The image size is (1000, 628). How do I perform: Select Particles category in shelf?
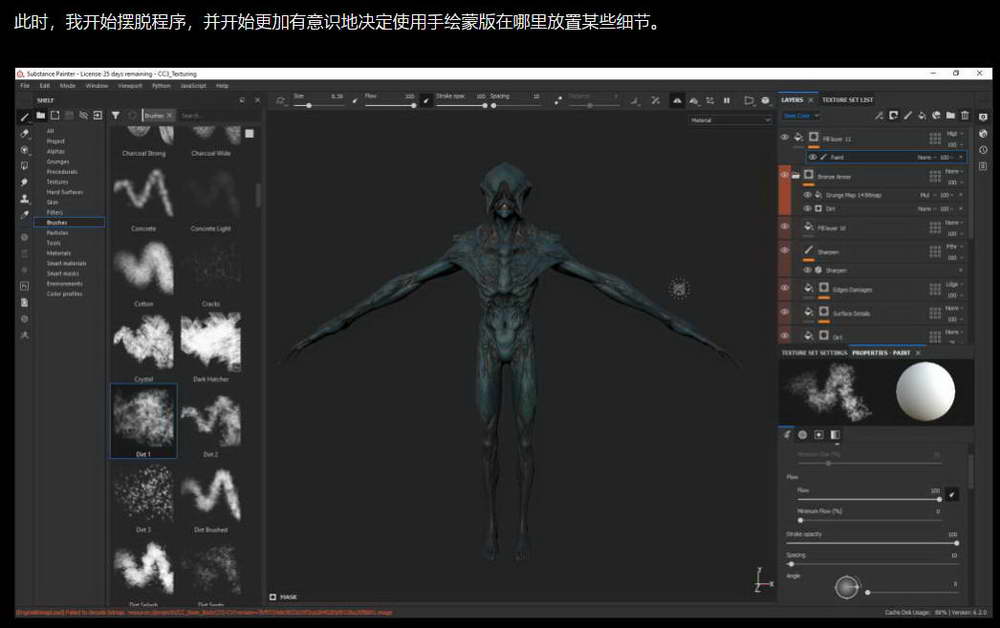57,233
